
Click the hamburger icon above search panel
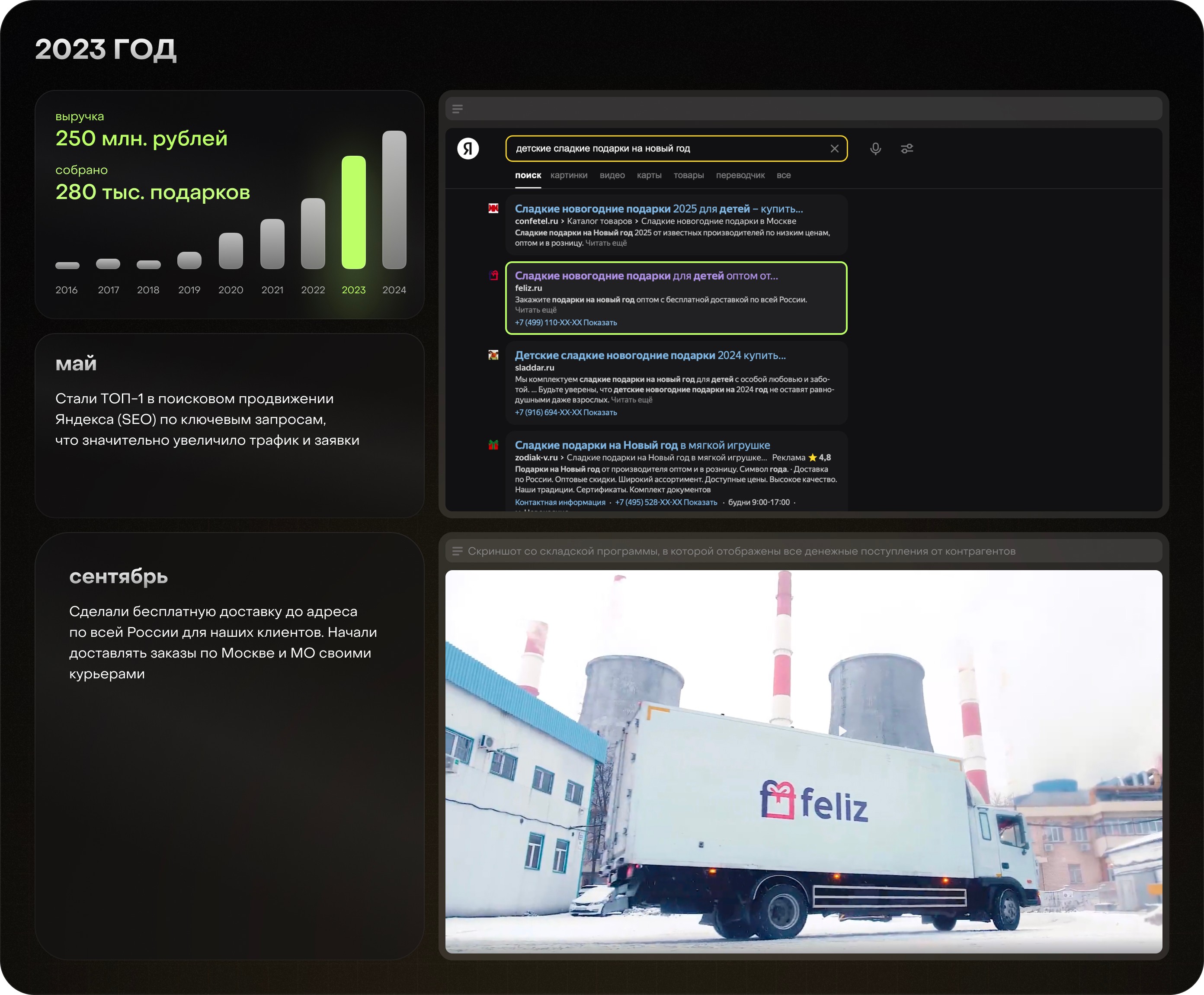coord(457,109)
